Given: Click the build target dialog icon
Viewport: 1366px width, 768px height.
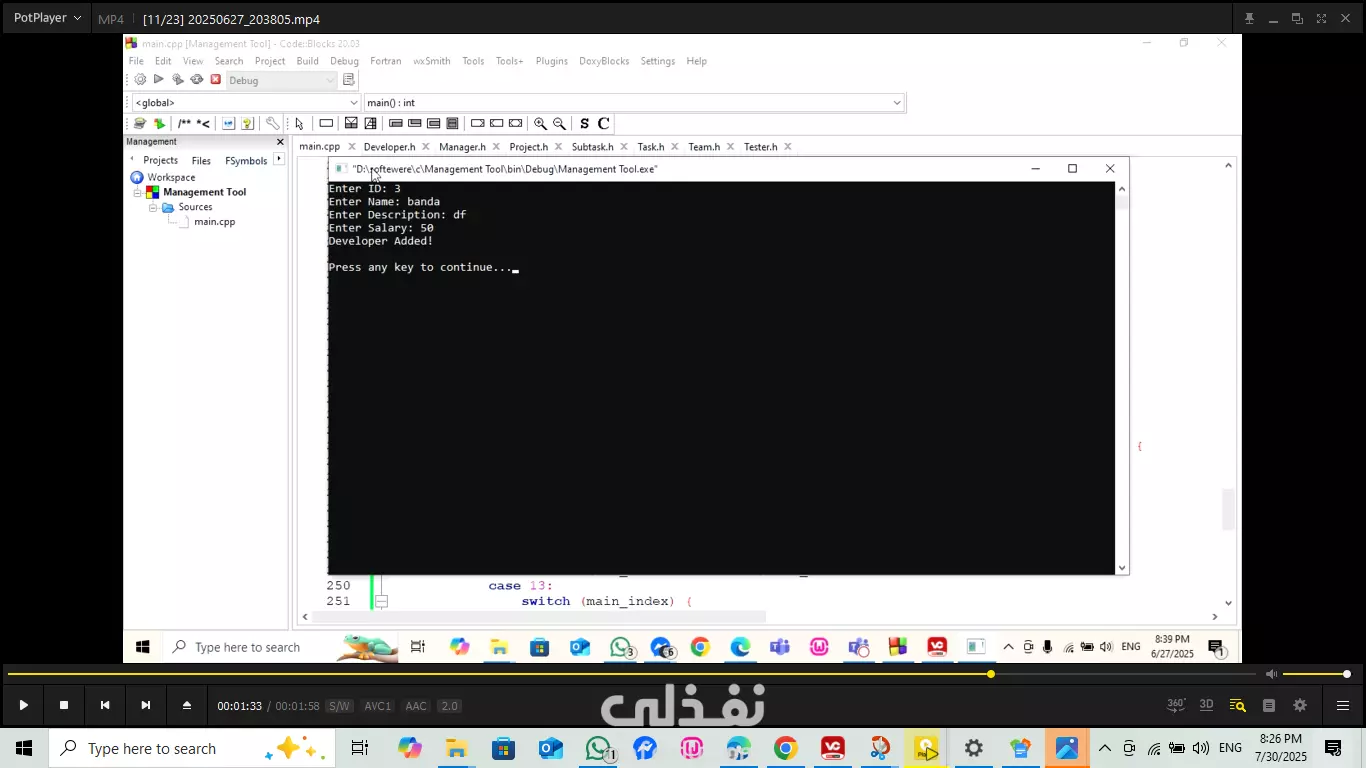Looking at the screenshot, I should 349,80.
